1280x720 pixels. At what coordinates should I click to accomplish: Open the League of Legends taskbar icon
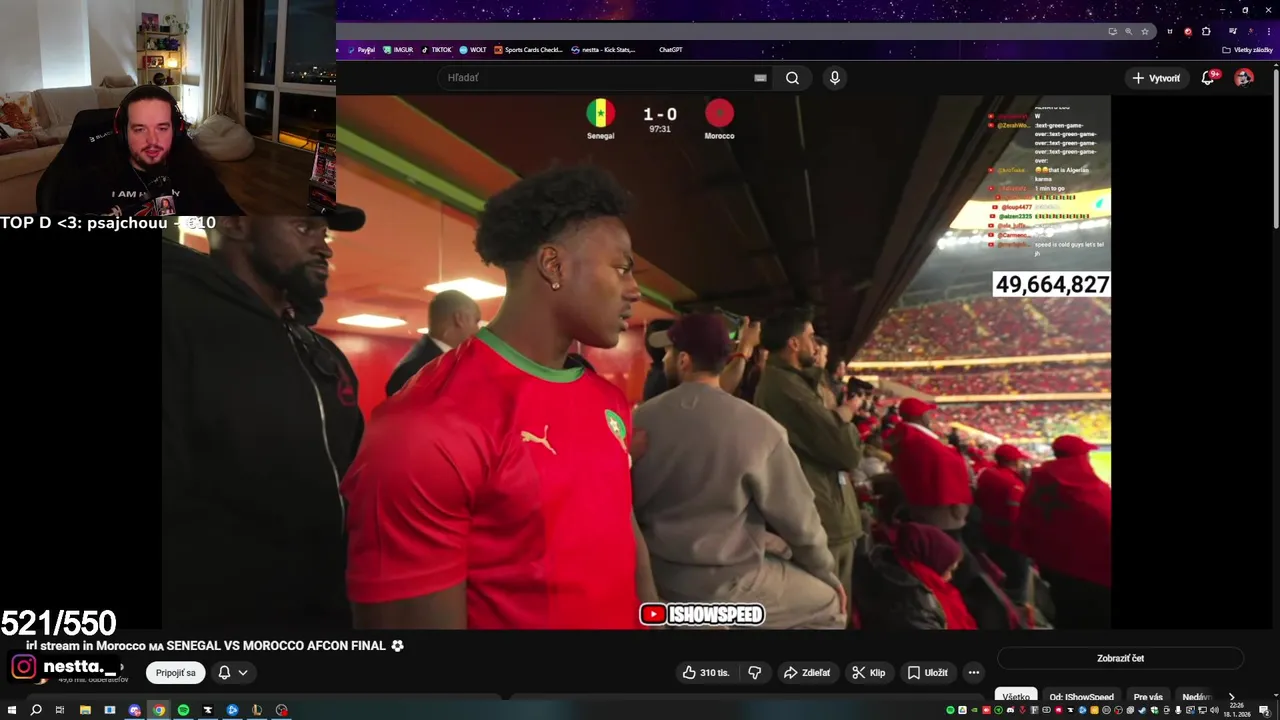click(x=257, y=710)
